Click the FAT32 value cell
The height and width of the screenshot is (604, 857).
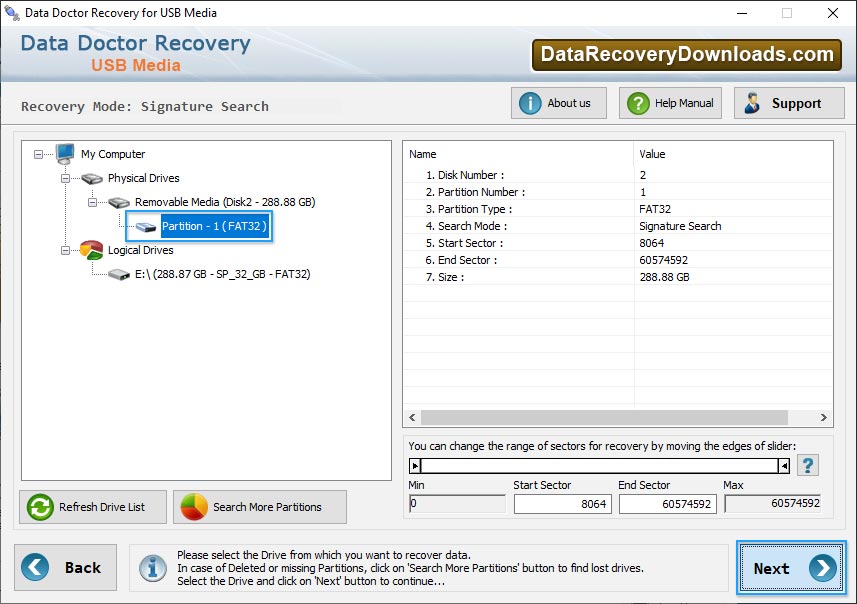(x=655, y=209)
